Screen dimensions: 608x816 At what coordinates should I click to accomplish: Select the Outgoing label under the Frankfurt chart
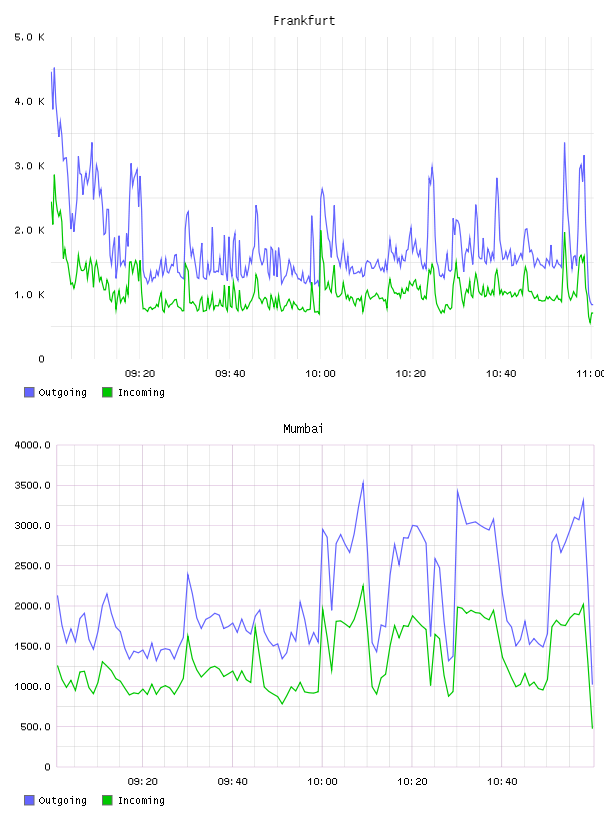62,393
